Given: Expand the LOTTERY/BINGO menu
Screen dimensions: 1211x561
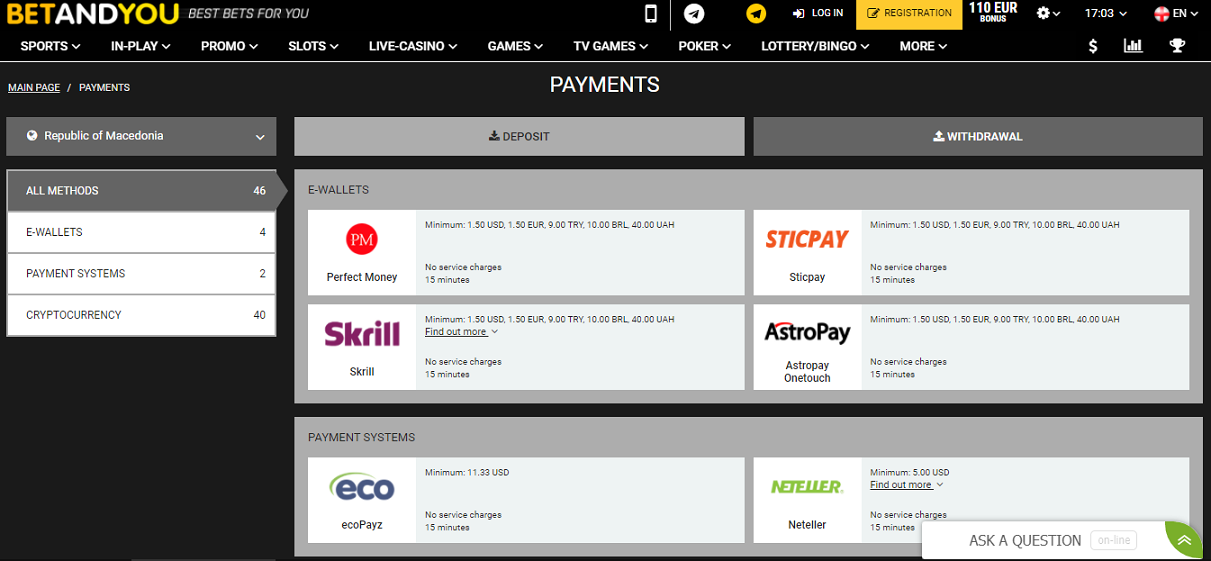Looking at the screenshot, I should pyautogui.click(x=815, y=46).
